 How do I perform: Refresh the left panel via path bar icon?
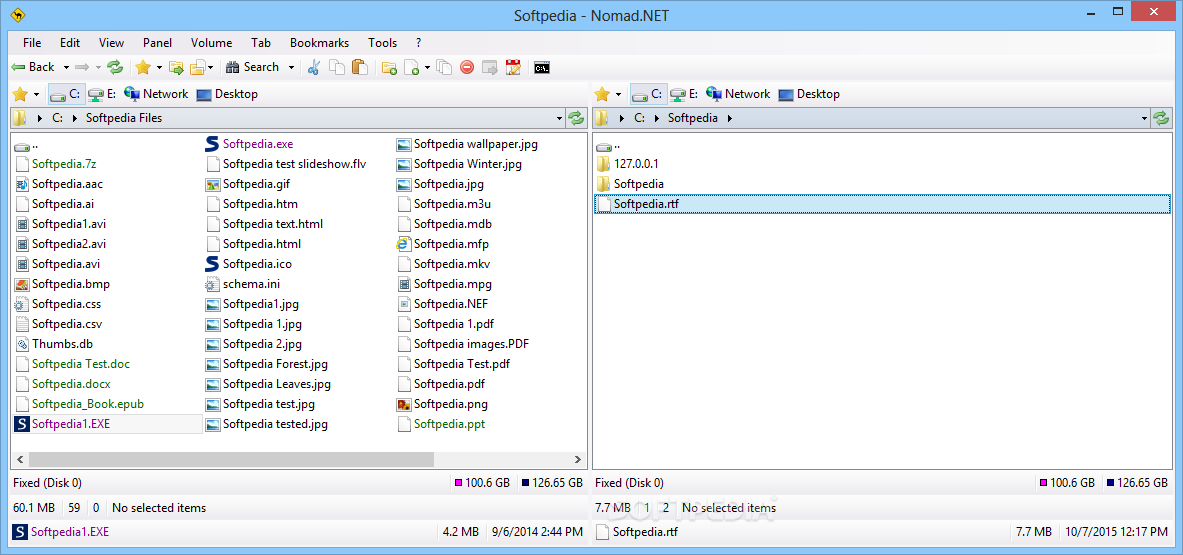pos(576,118)
